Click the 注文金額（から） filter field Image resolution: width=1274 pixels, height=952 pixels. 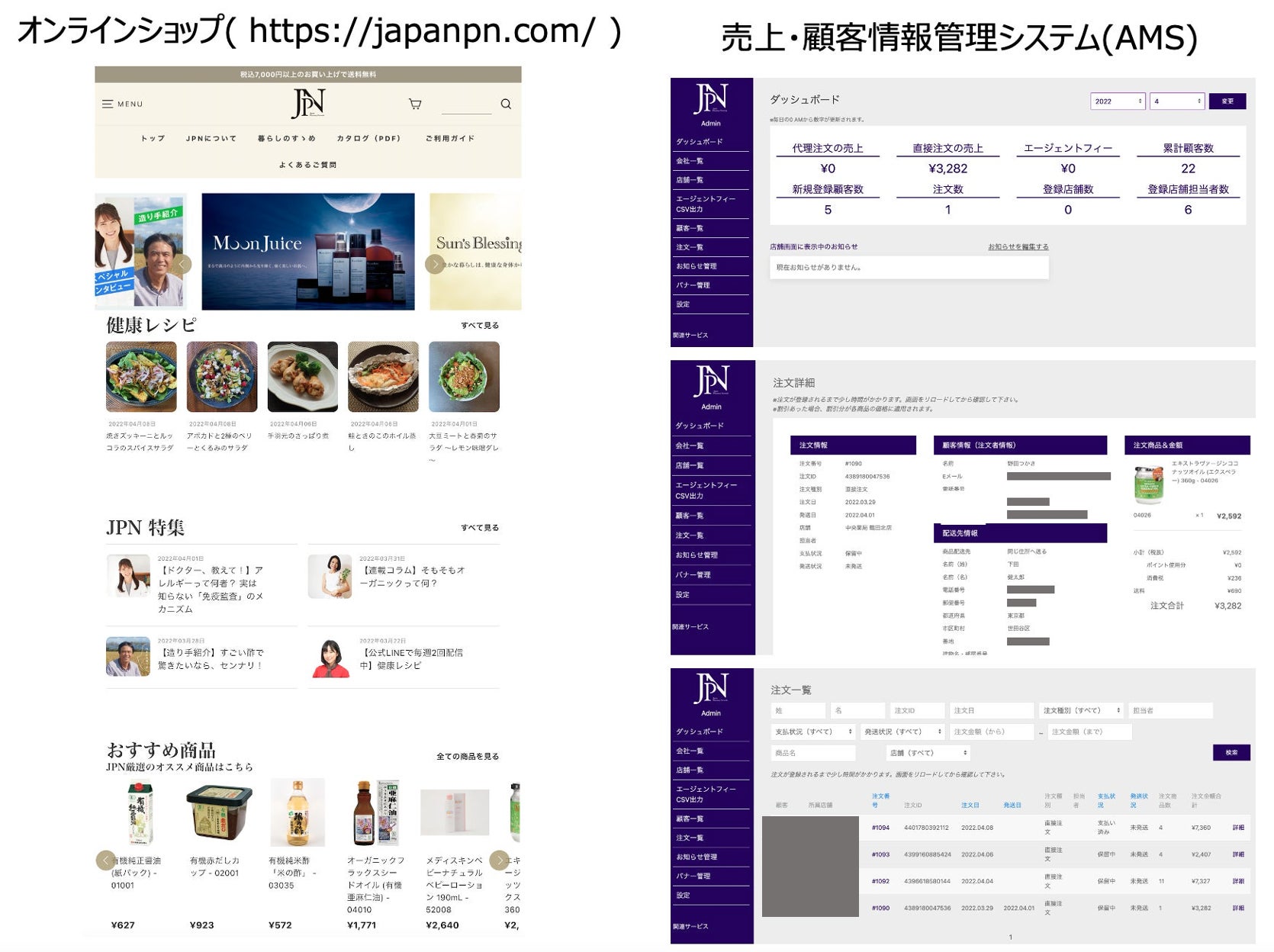[x=992, y=732]
